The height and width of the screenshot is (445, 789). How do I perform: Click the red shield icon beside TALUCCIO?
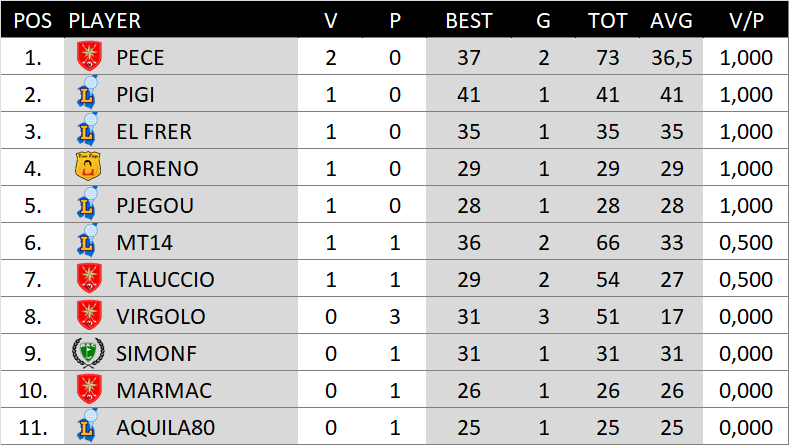pyautogui.click(x=89, y=279)
